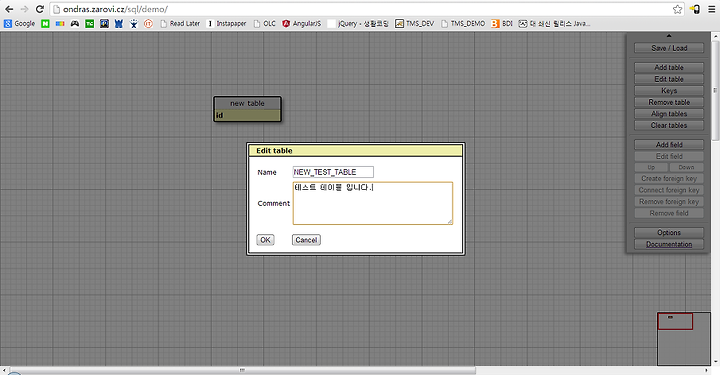
Task: Click the Up field button
Action: tap(651, 167)
